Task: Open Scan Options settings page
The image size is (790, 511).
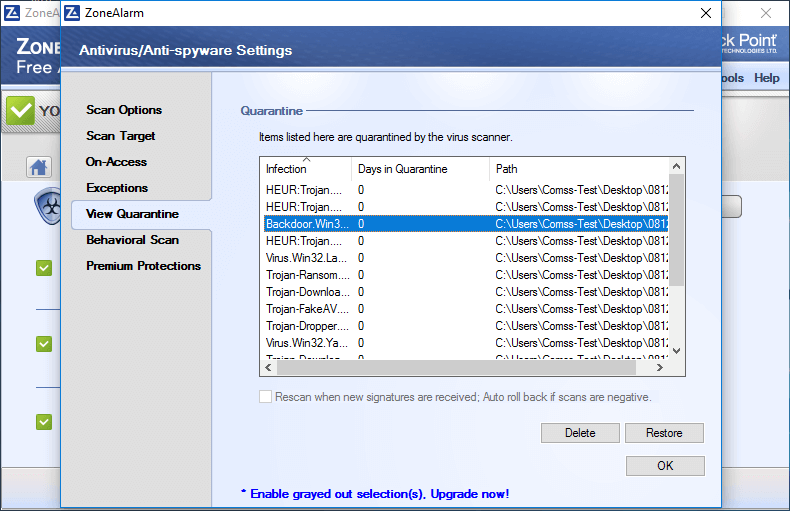Action: 124,110
